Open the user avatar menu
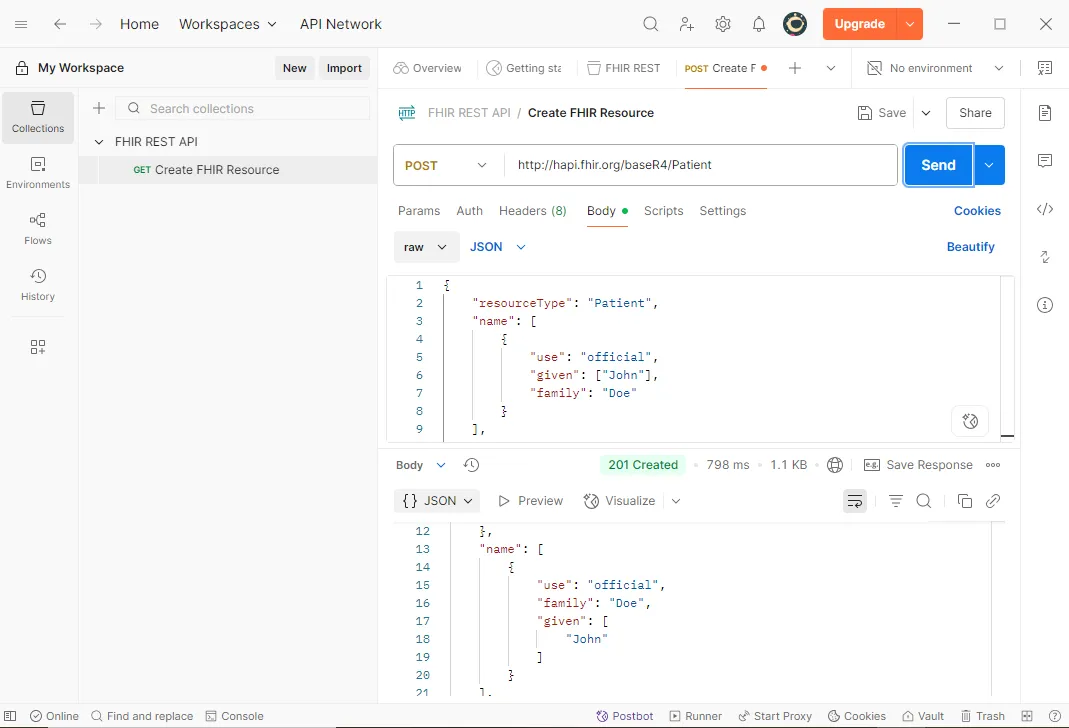Screen dimensions: 1069x728 click(x=795, y=24)
